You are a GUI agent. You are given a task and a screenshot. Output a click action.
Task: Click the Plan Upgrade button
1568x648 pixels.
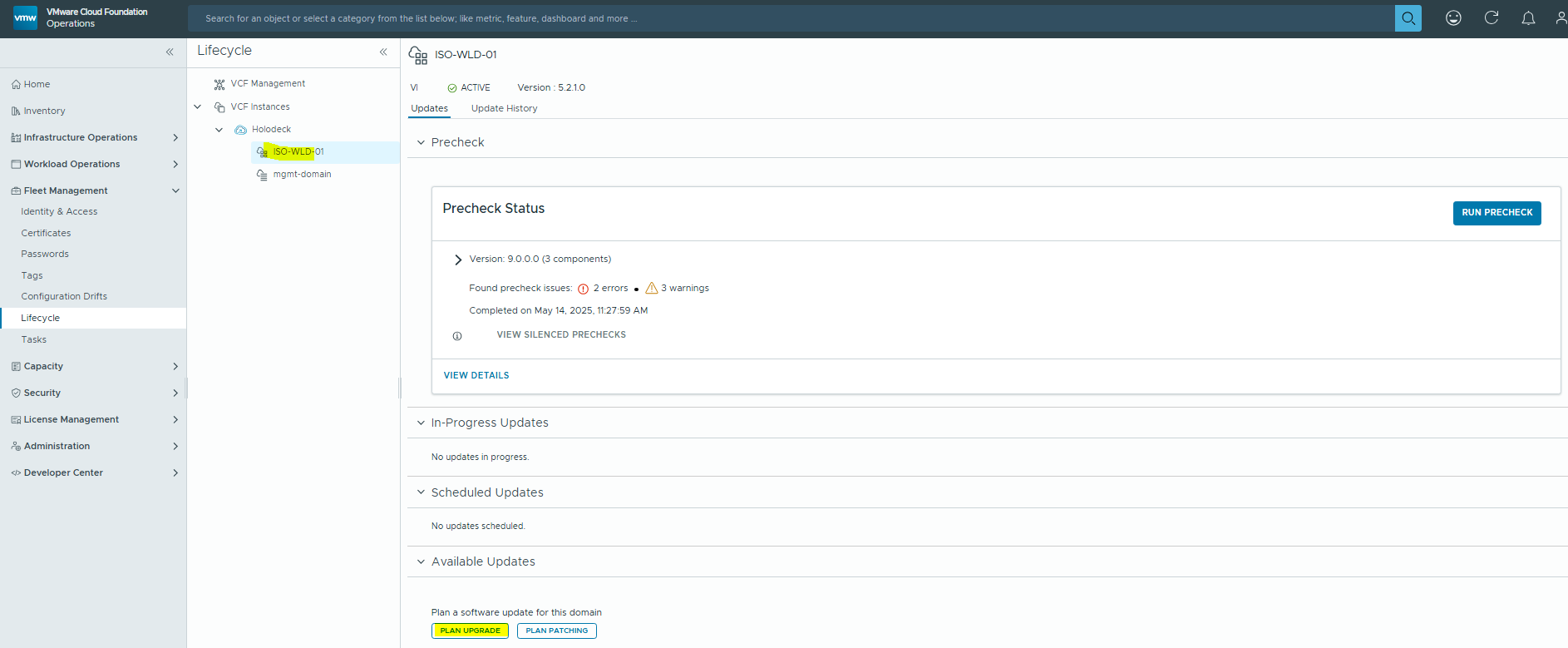pos(470,631)
